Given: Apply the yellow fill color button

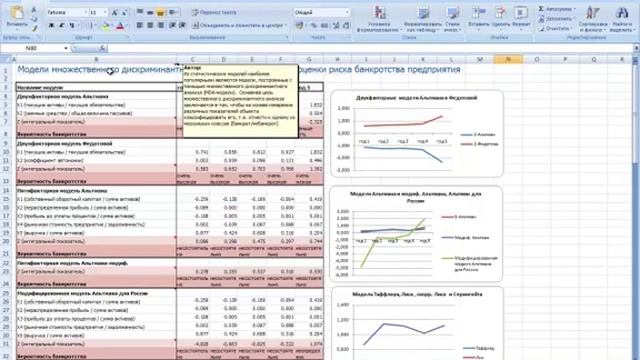Looking at the screenshot, I should pyautogui.click(x=105, y=26).
